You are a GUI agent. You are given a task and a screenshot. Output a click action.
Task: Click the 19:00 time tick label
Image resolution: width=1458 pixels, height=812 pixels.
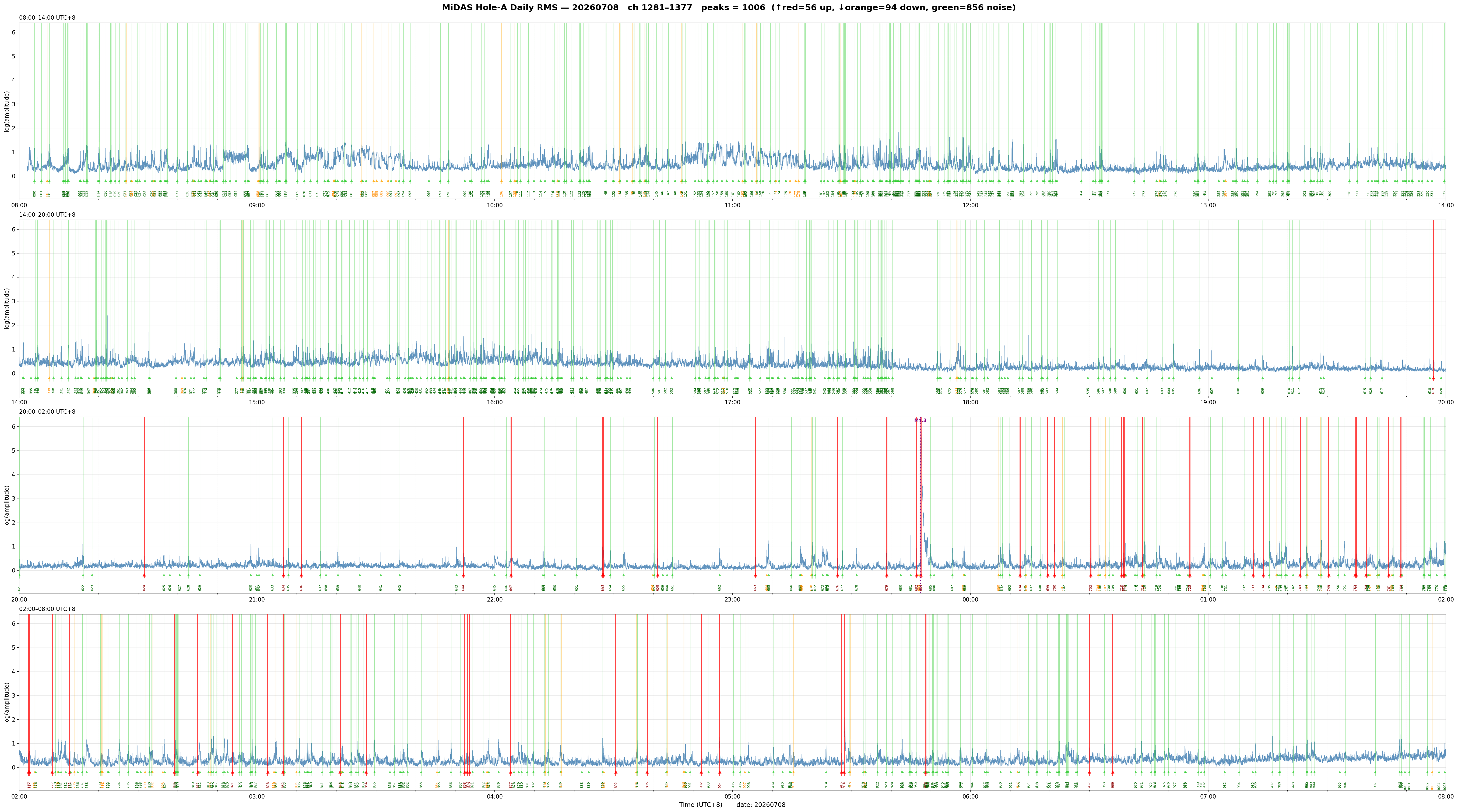click(x=1208, y=402)
